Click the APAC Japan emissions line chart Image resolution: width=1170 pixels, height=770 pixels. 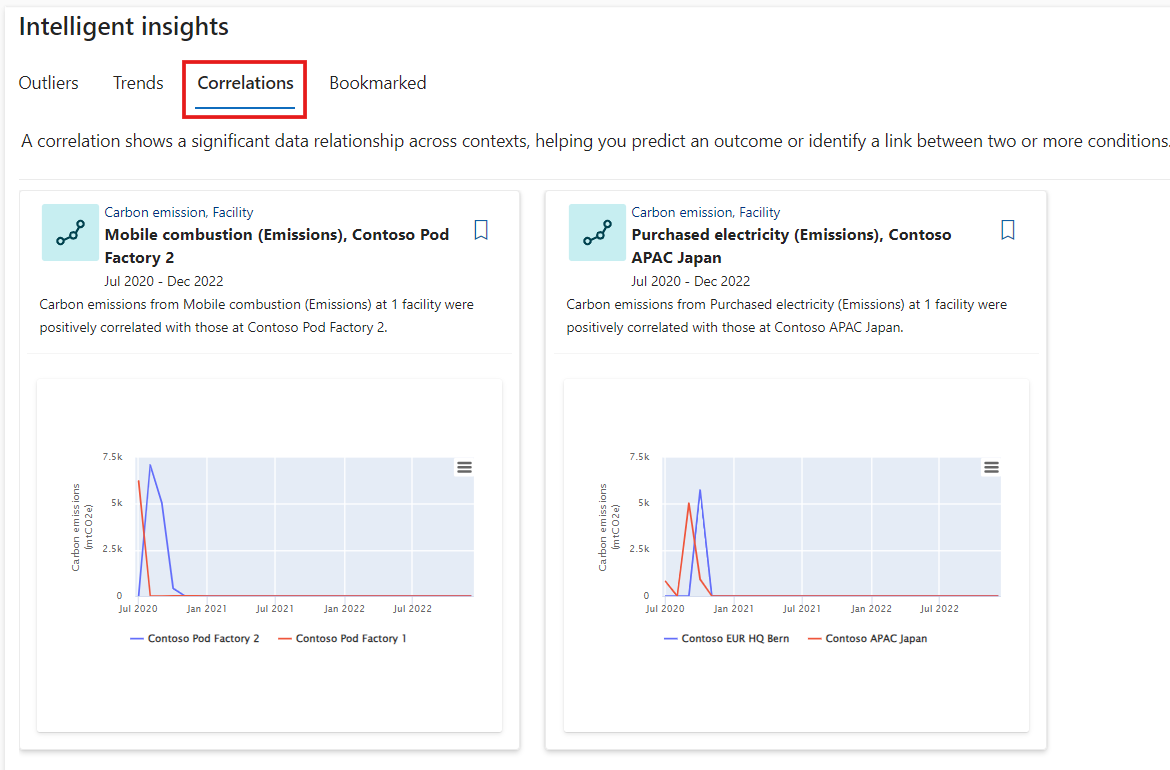pos(832,527)
